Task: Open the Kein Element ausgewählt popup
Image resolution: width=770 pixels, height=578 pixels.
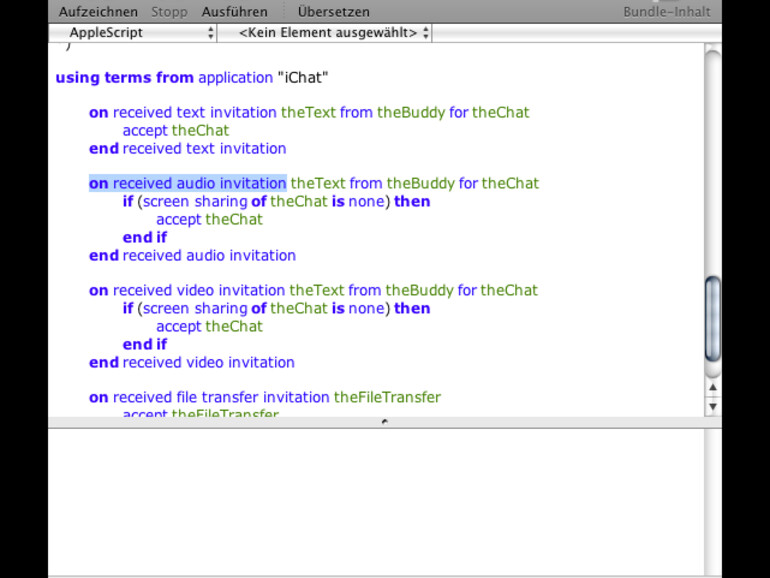Action: pyautogui.click(x=325, y=33)
